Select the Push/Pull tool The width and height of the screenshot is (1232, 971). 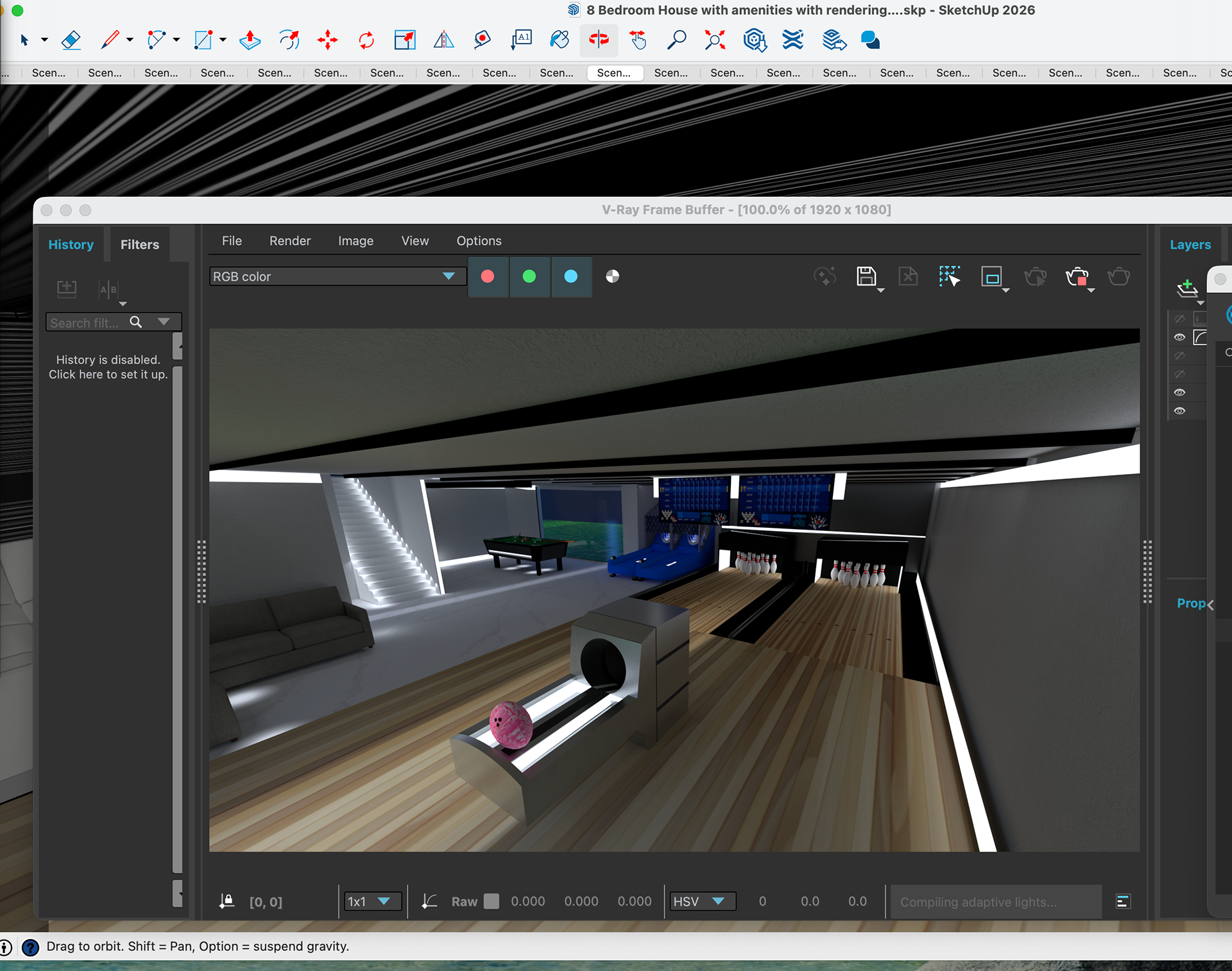[250, 40]
